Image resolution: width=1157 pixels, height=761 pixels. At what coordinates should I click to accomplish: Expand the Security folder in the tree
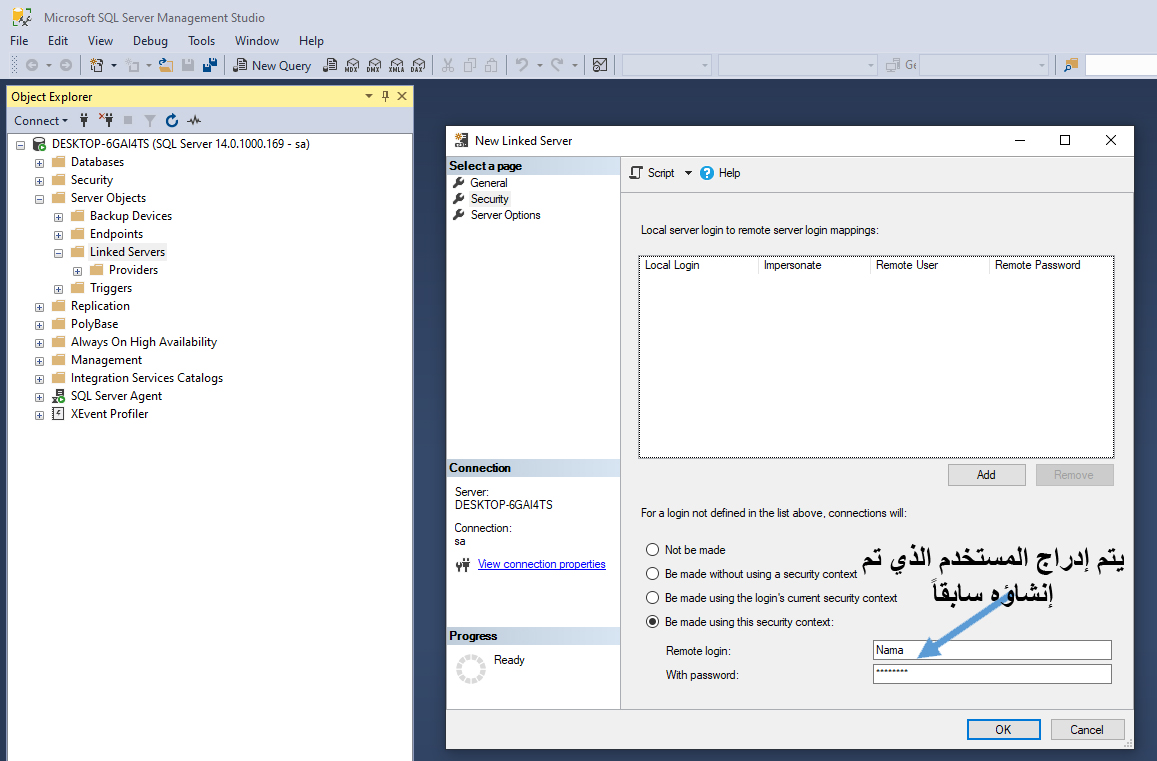pos(40,181)
